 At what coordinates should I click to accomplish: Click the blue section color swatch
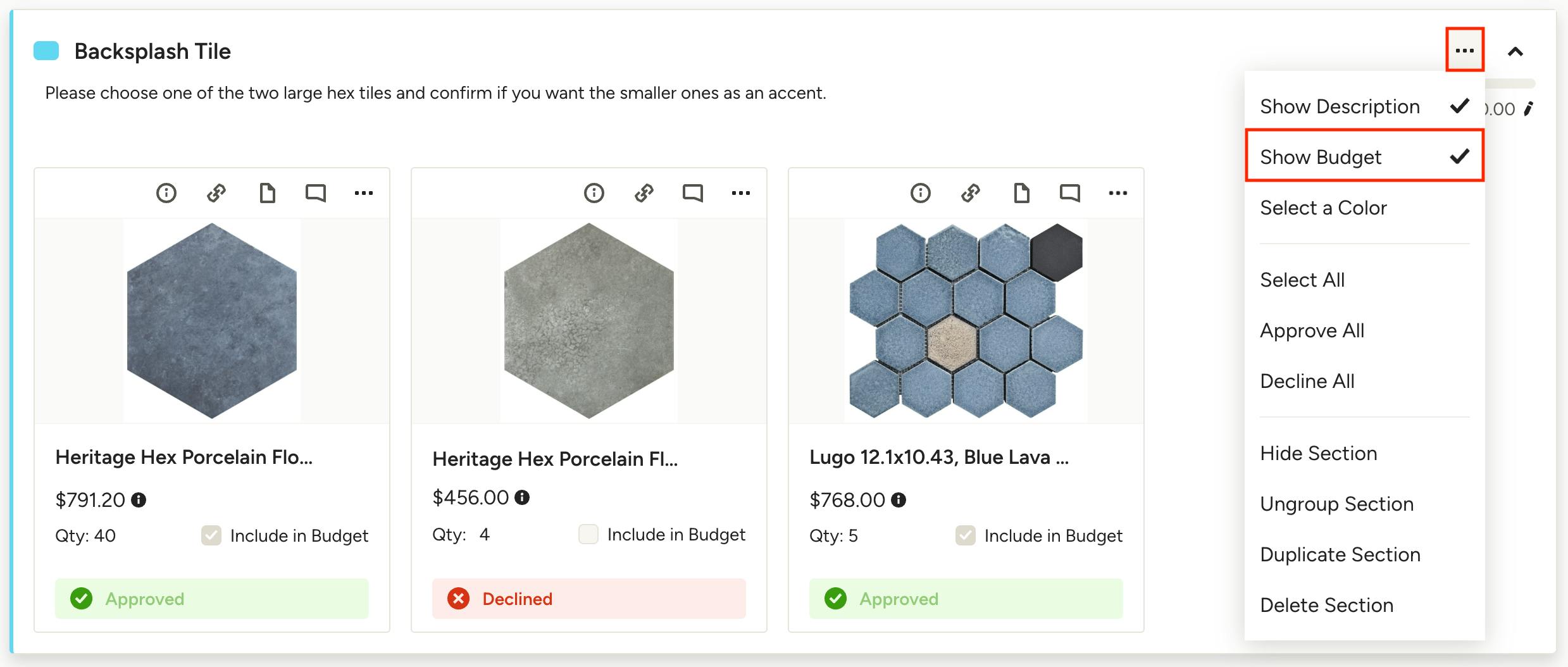pyautogui.click(x=46, y=51)
